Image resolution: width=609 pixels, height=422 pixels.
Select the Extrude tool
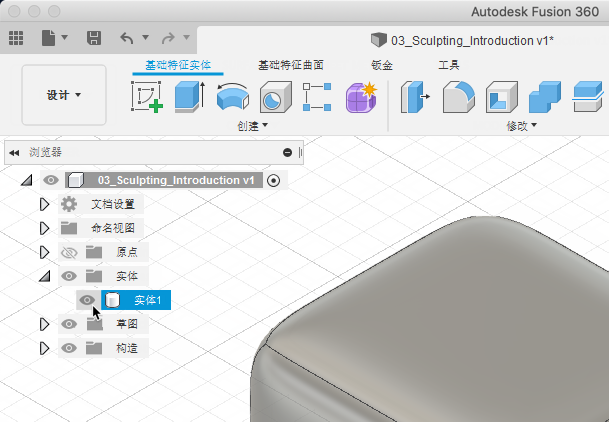[190, 97]
